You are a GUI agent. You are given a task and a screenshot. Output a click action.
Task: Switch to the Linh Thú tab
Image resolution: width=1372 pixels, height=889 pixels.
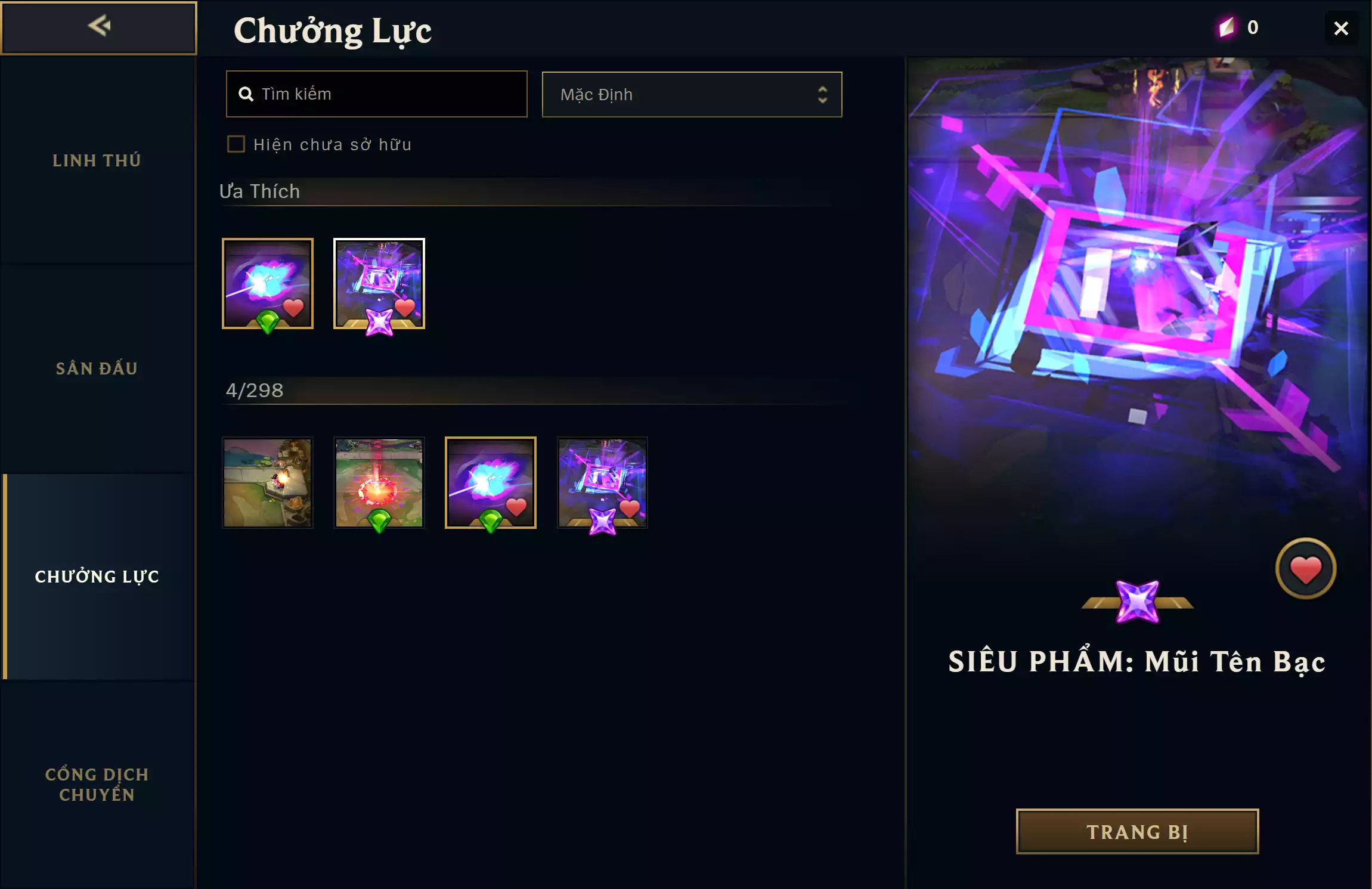97,160
